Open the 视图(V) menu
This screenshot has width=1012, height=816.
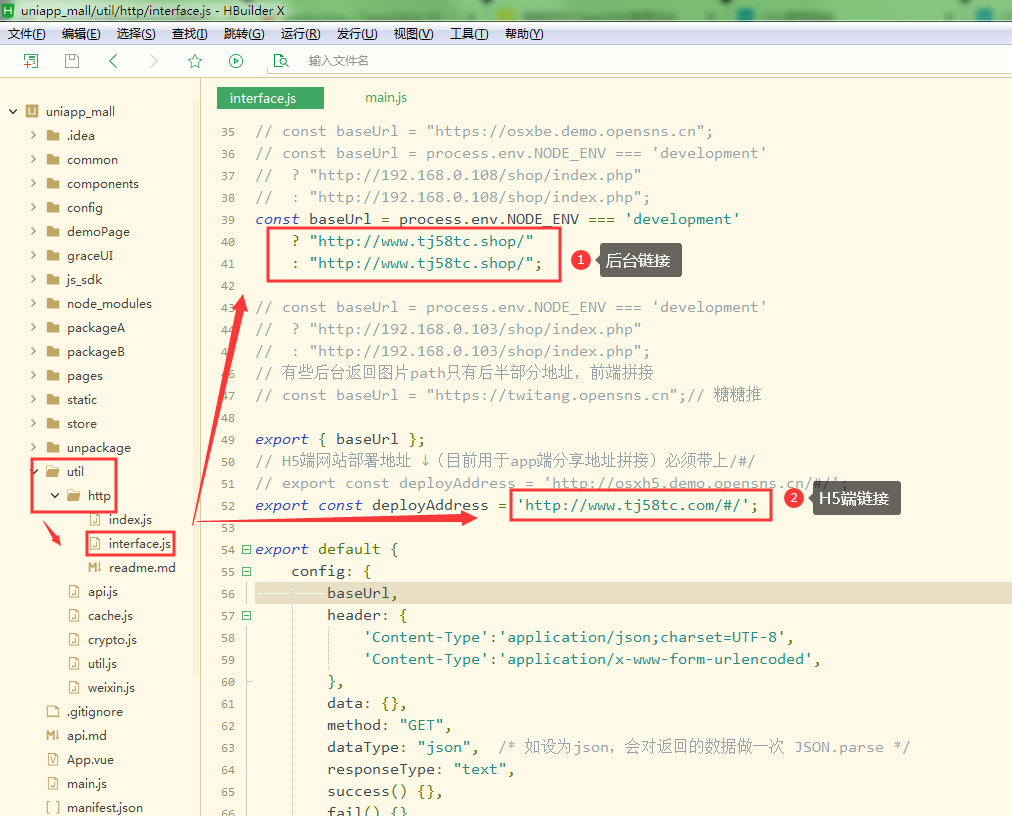pyautogui.click(x=413, y=34)
